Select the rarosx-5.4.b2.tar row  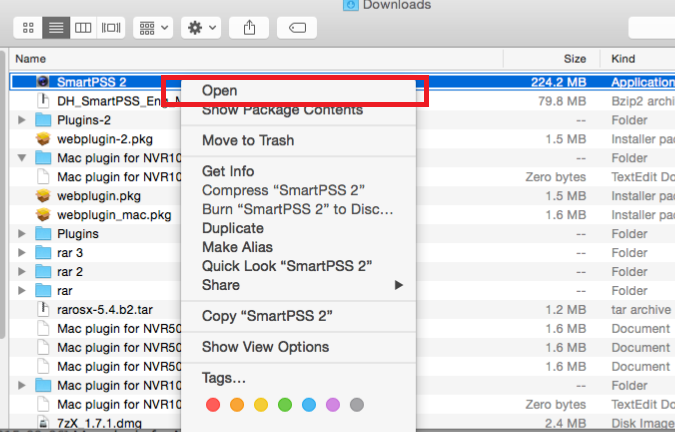(x=342, y=309)
